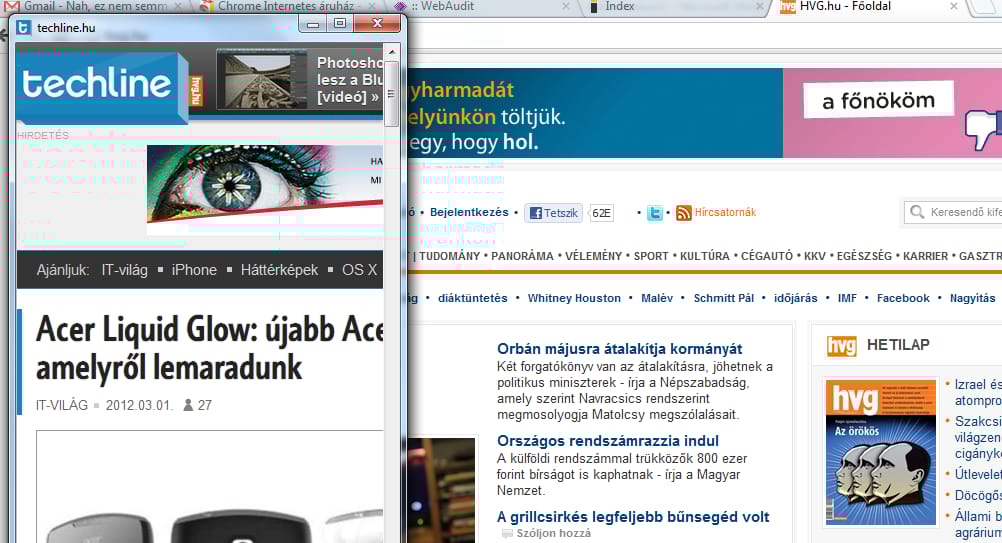Open TUDOMÁNY in HVG menu

[449, 256]
